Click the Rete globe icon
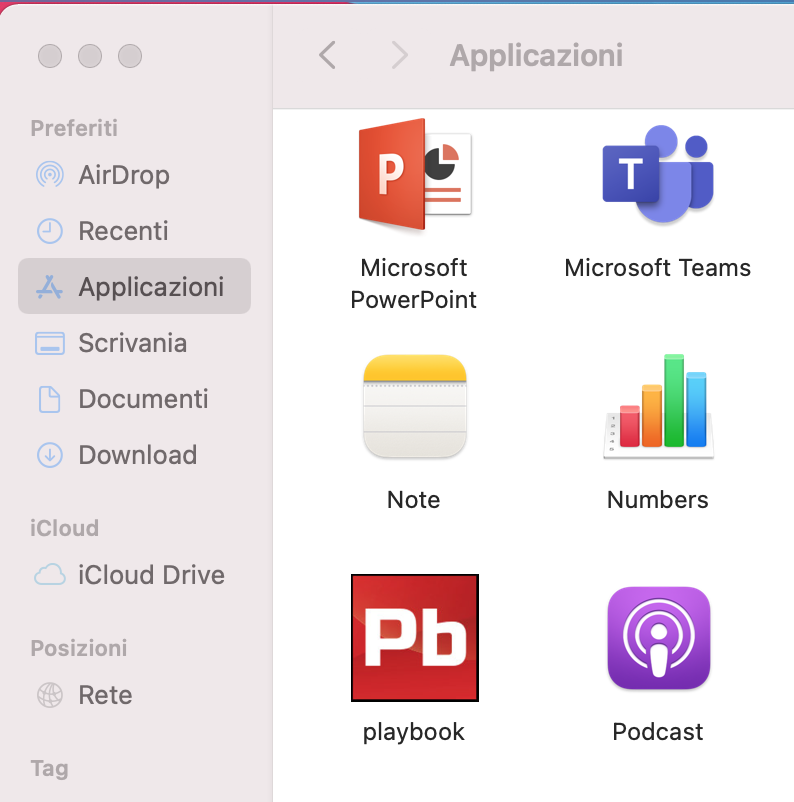The width and height of the screenshot is (794, 802). pos(50,695)
